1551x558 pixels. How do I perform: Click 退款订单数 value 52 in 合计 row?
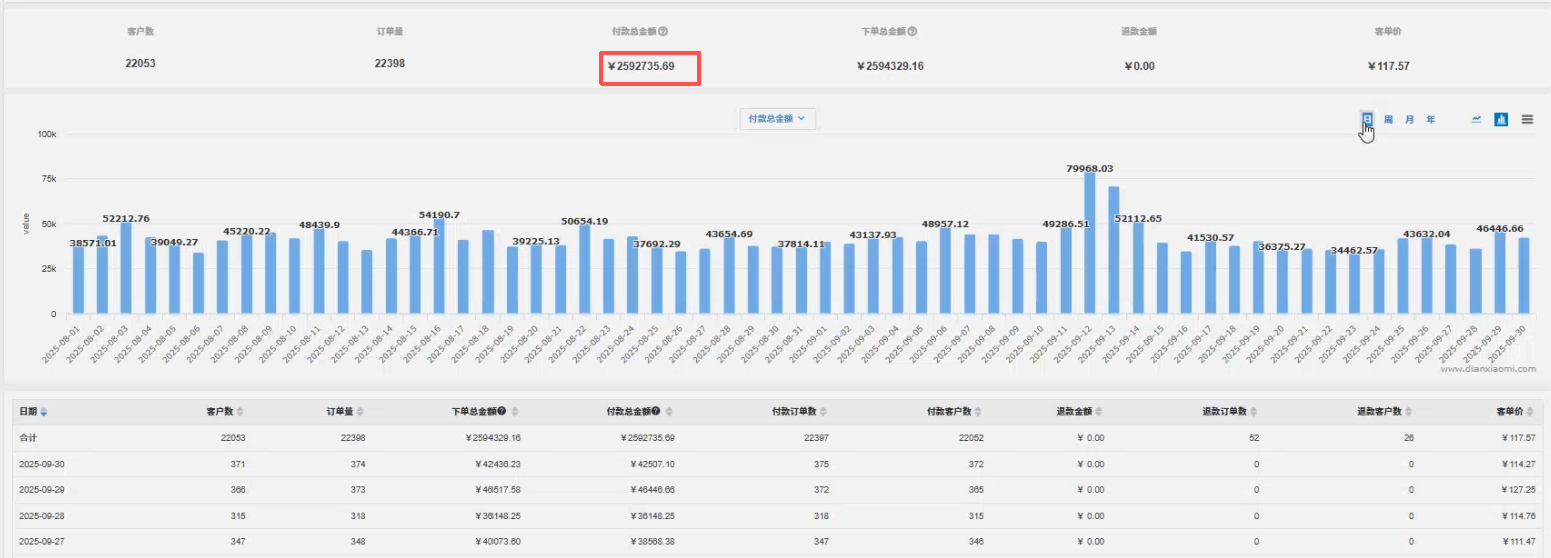tap(1254, 438)
